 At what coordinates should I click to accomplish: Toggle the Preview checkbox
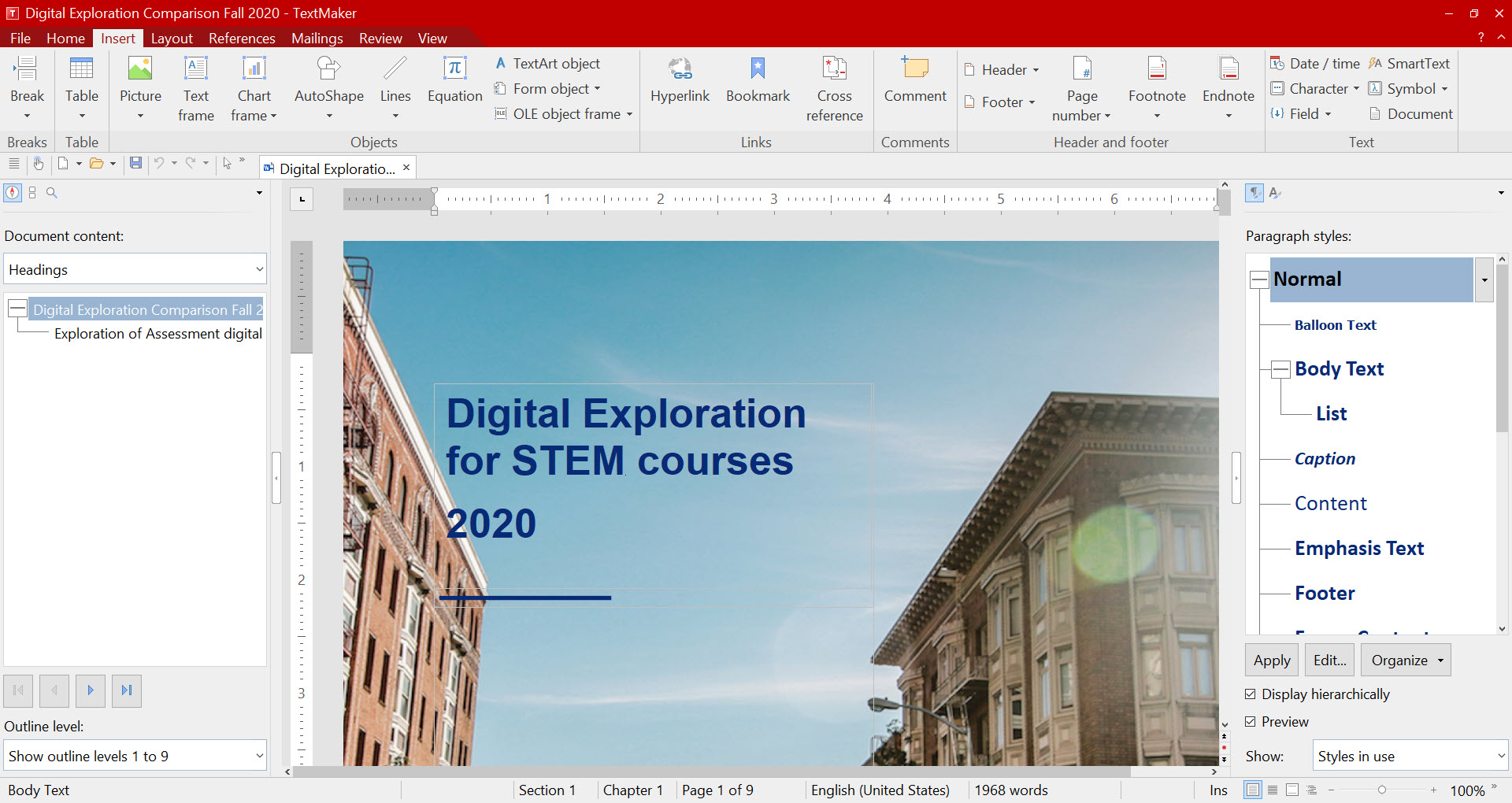tap(1251, 722)
